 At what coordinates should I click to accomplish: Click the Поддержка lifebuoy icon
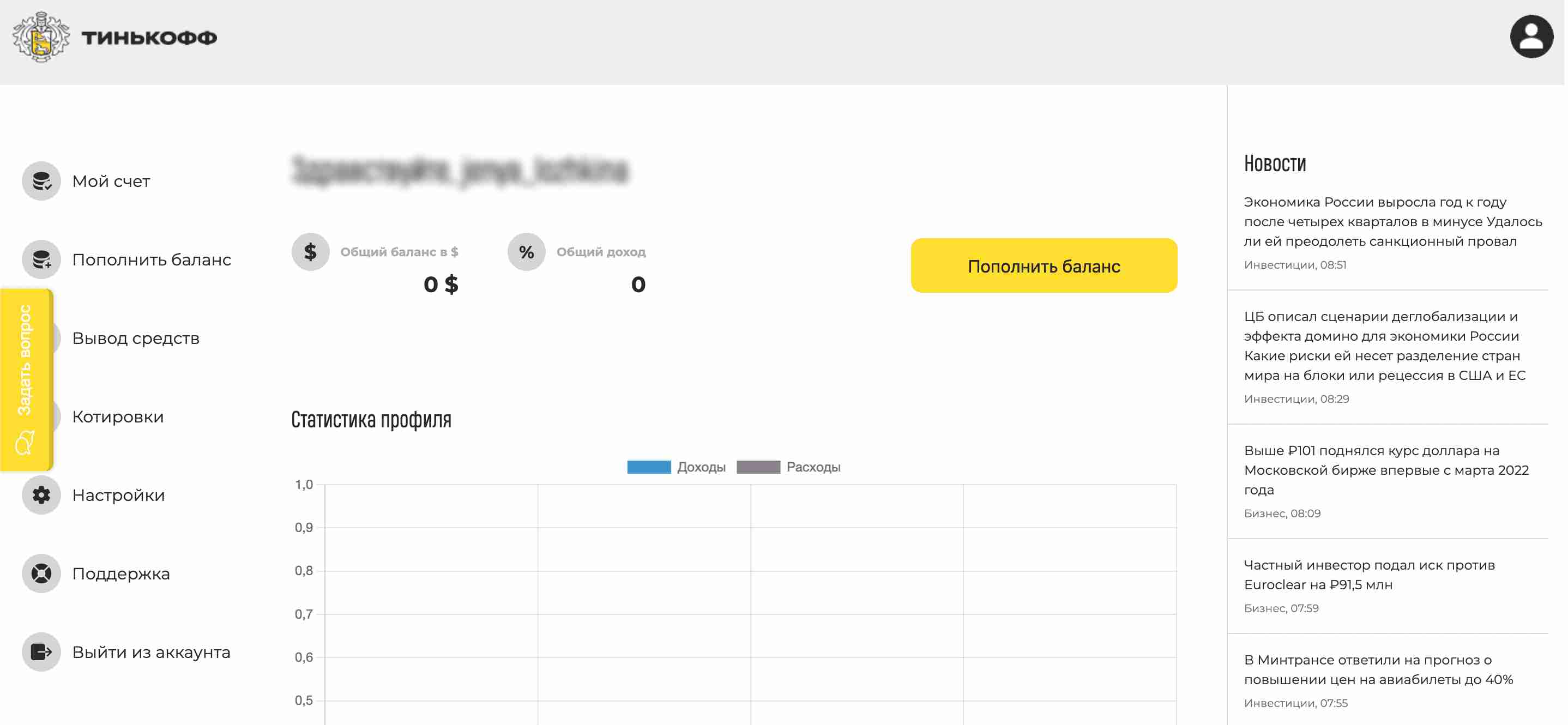[41, 573]
